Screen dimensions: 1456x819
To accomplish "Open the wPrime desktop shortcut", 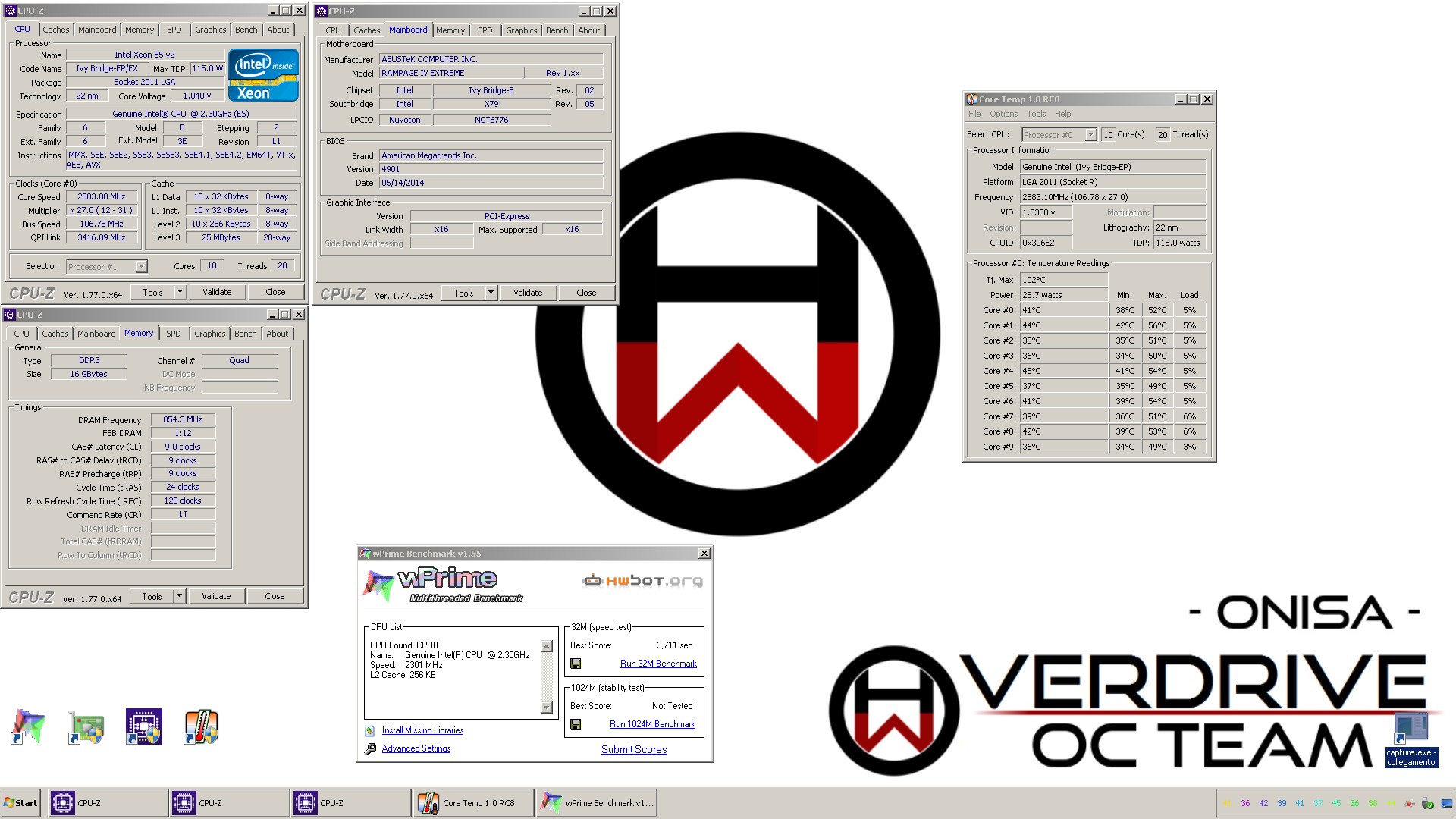I will click(28, 726).
